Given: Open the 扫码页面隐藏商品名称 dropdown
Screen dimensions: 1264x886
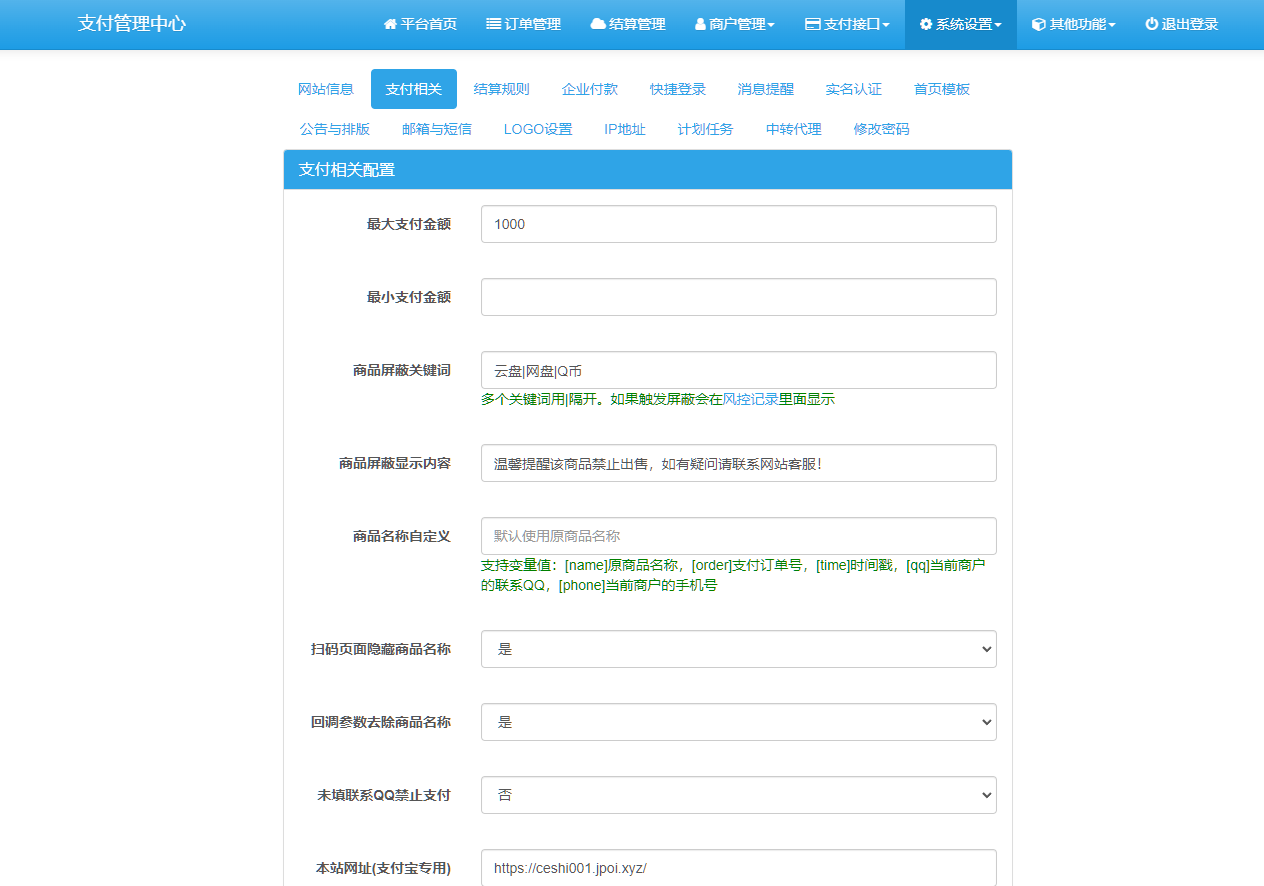Looking at the screenshot, I should (739, 649).
